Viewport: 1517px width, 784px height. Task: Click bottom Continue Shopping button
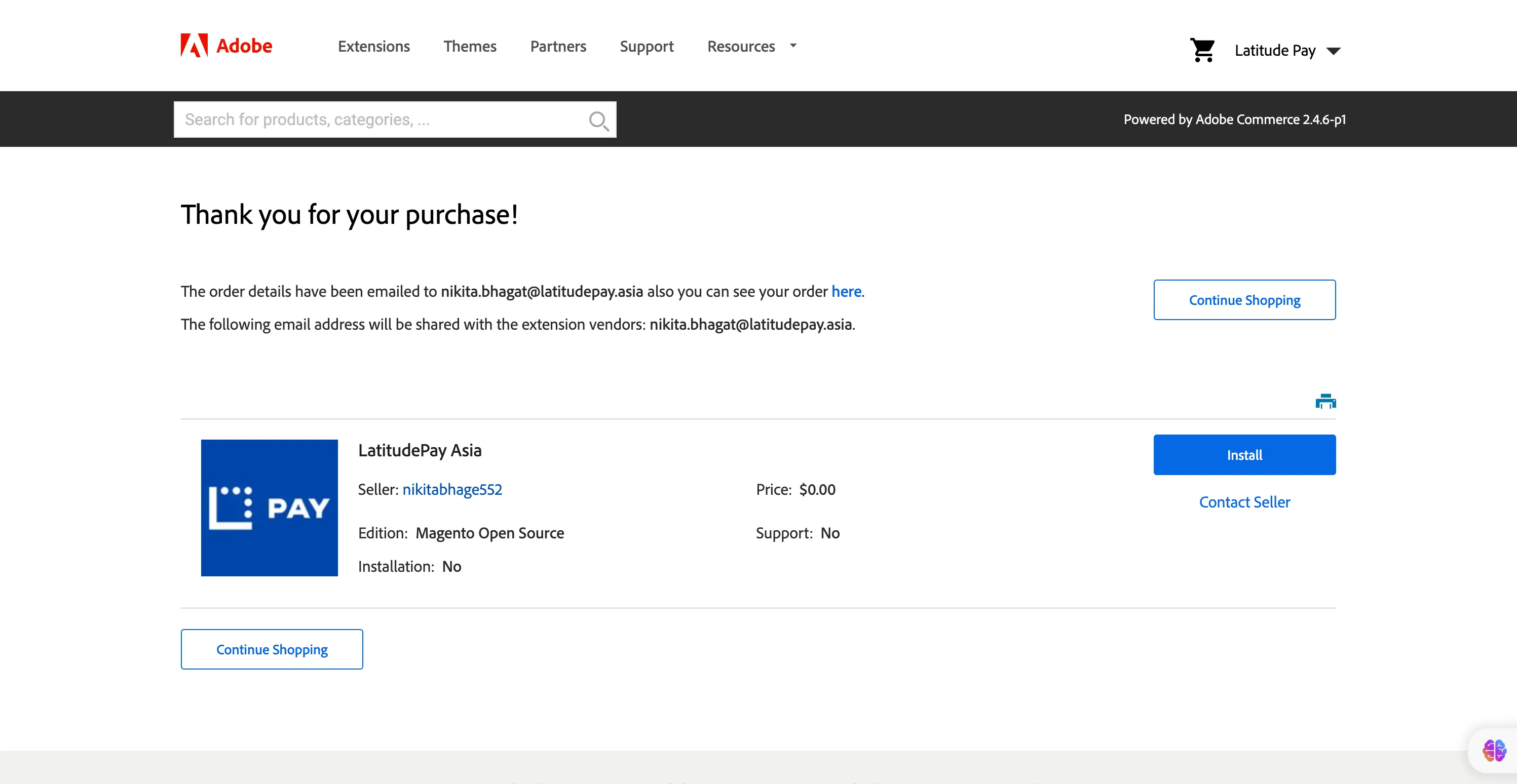272,649
